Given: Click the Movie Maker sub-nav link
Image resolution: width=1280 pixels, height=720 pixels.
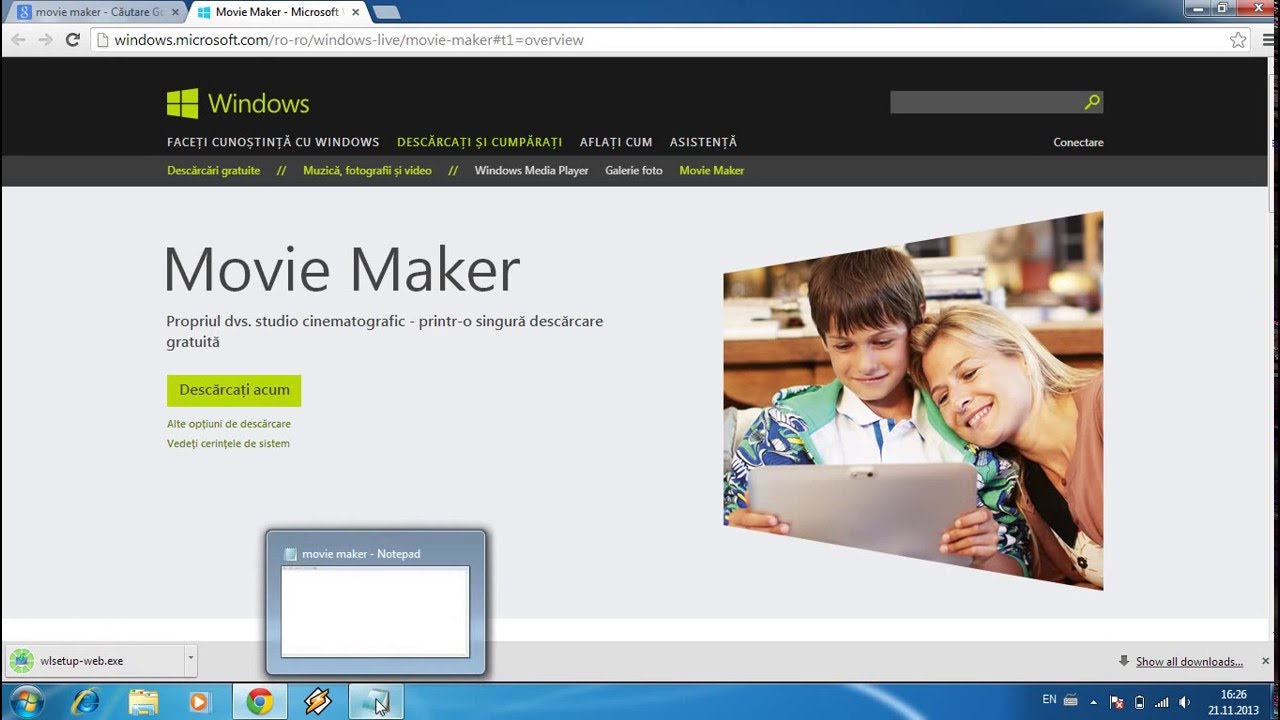Looking at the screenshot, I should [x=712, y=170].
